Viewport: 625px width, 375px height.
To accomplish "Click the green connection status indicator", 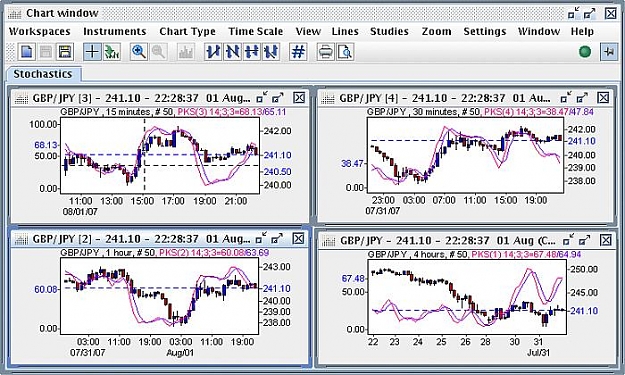I will tap(585, 52).
